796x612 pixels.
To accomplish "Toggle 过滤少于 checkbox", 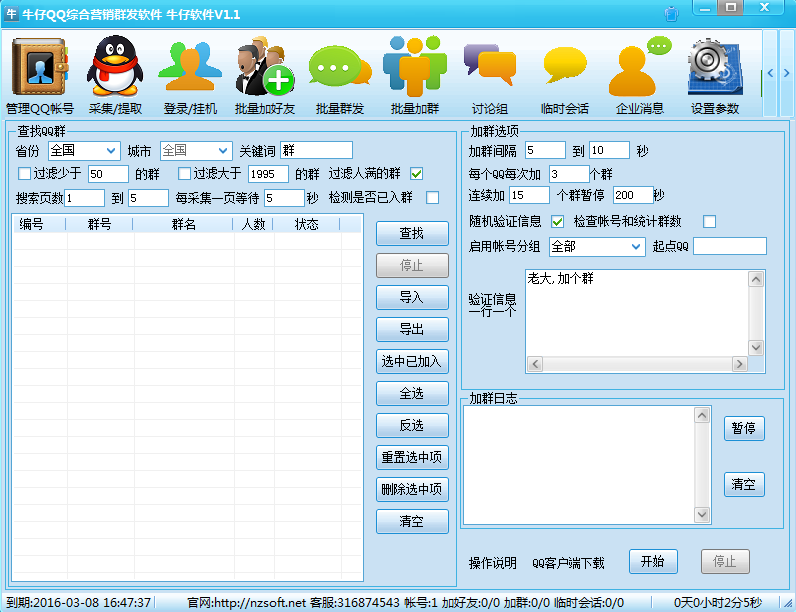I will pos(24,174).
